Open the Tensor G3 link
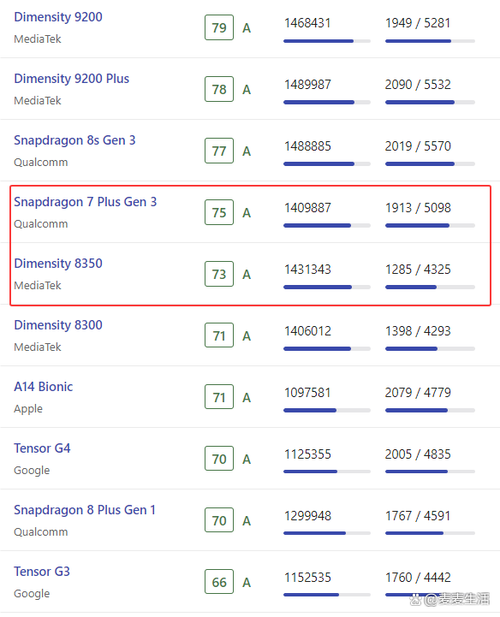The height and width of the screenshot is (617, 500). coord(42,571)
